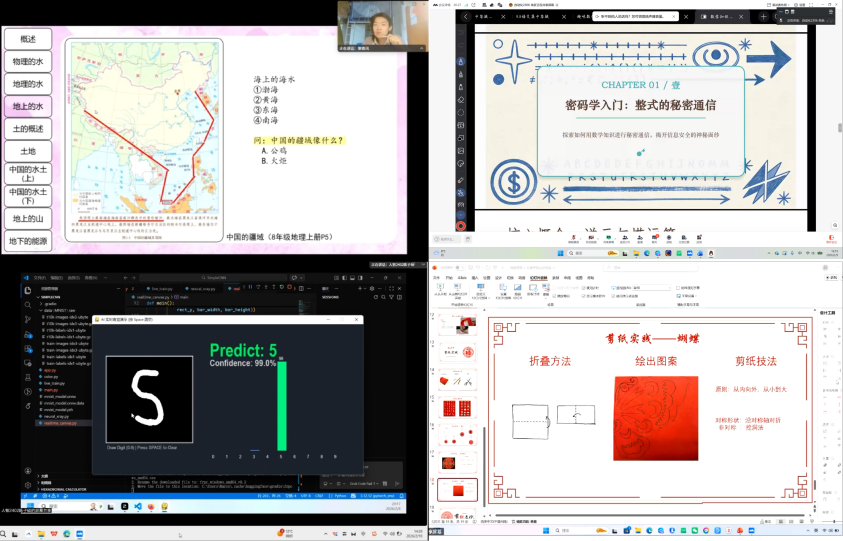This screenshot has width=843, height=541.
Task: Click the VS Code Search magnifier icon
Action: (29, 304)
